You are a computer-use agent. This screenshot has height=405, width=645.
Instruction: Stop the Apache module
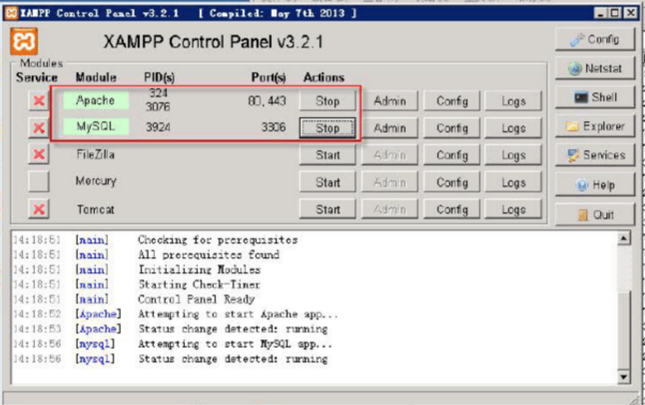coord(327,101)
